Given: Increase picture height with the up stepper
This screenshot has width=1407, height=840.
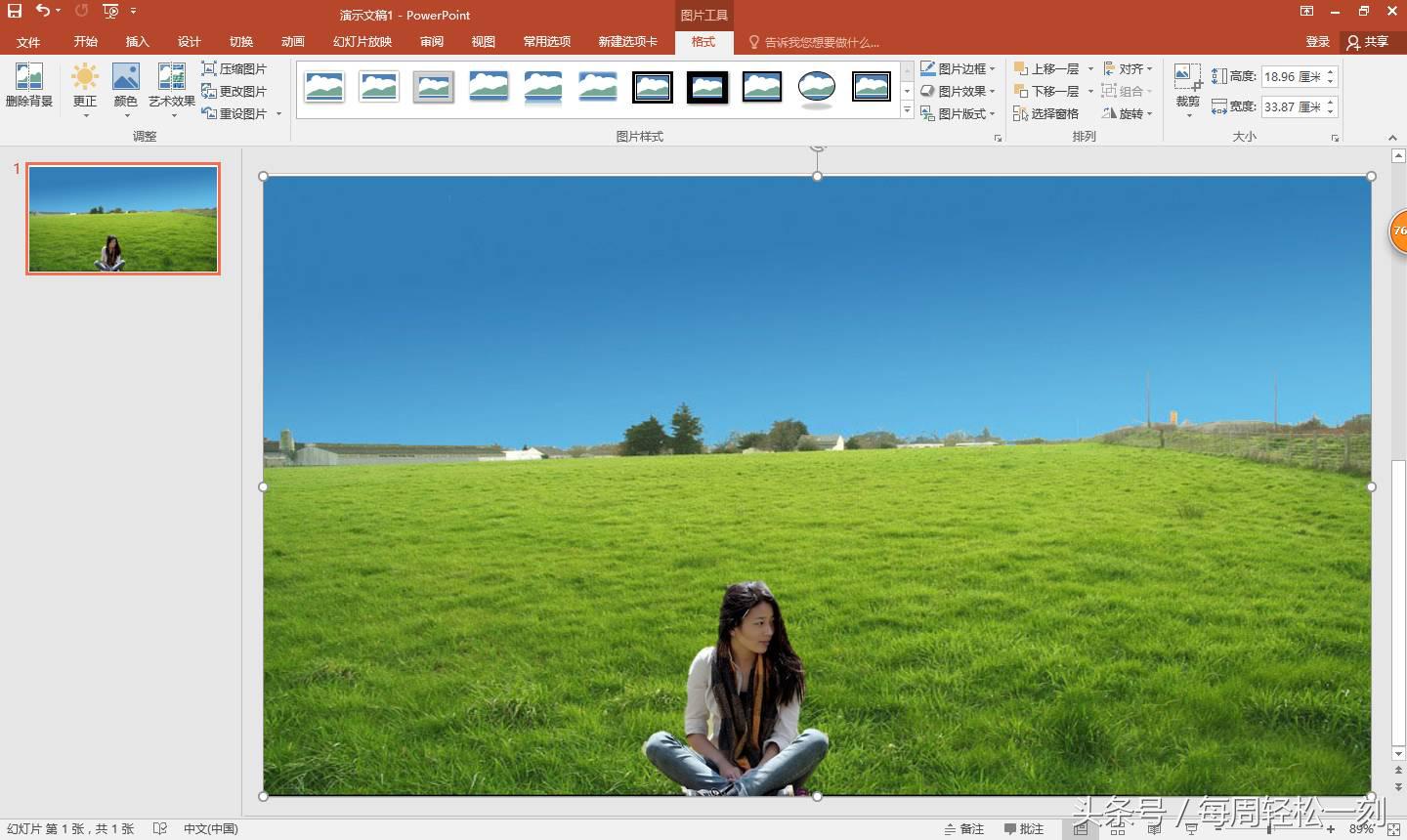Looking at the screenshot, I should click(1331, 71).
